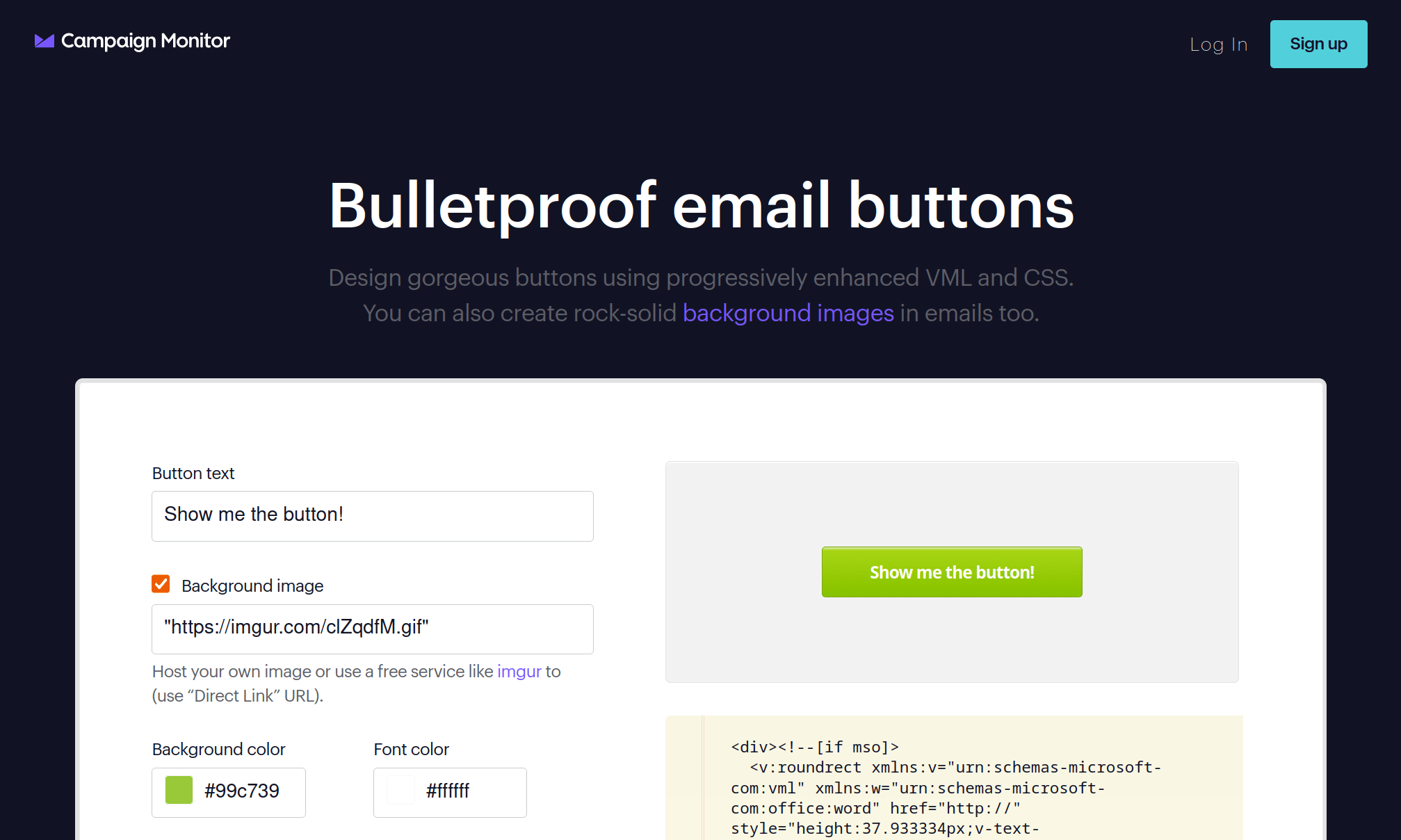
Task: Click the Sign up button
Action: (x=1318, y=44)
